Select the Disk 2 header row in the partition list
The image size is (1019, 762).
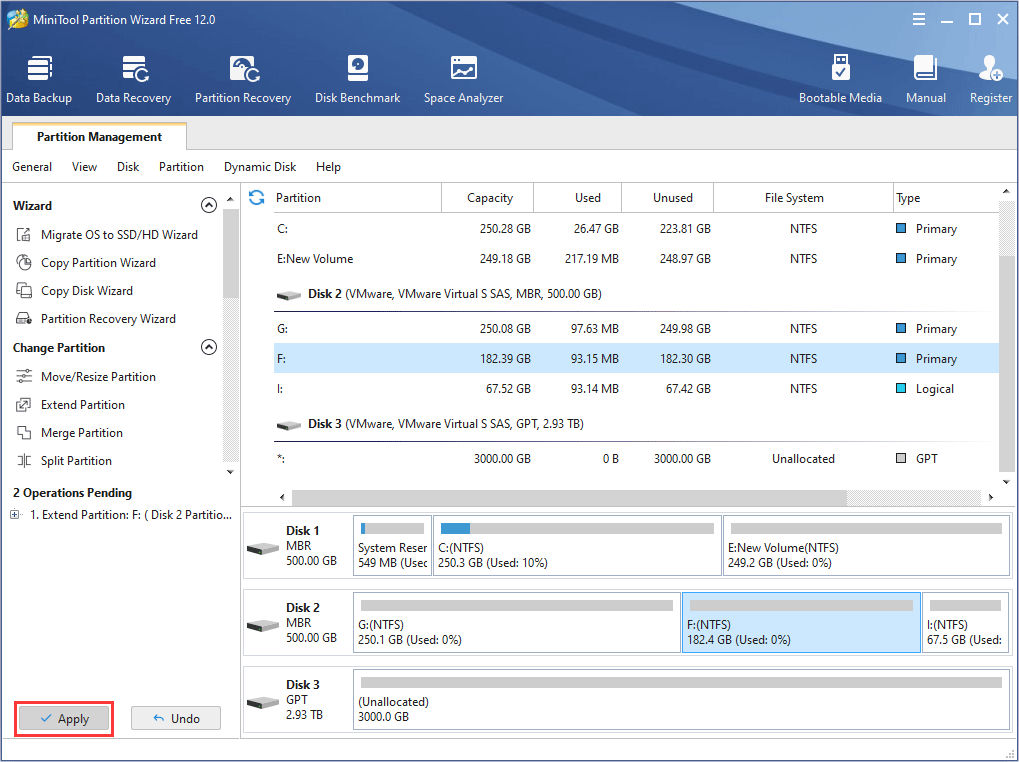point(636,294)
